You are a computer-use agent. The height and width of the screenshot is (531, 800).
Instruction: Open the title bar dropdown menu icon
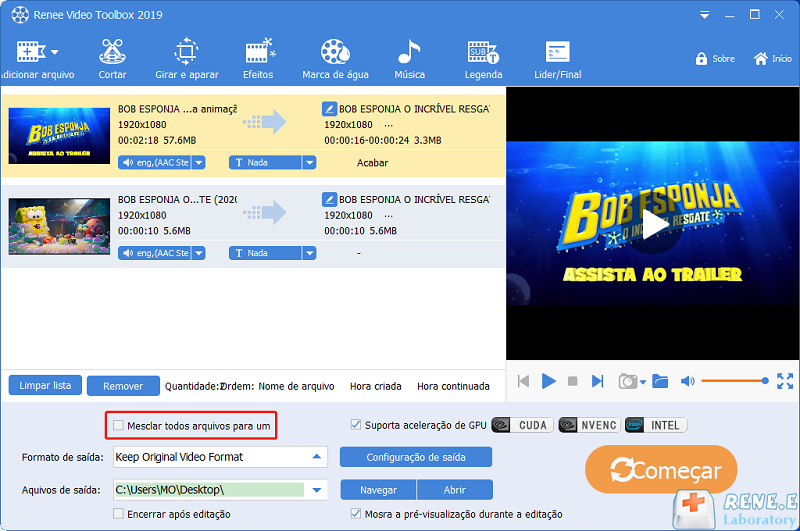(705, 15)
